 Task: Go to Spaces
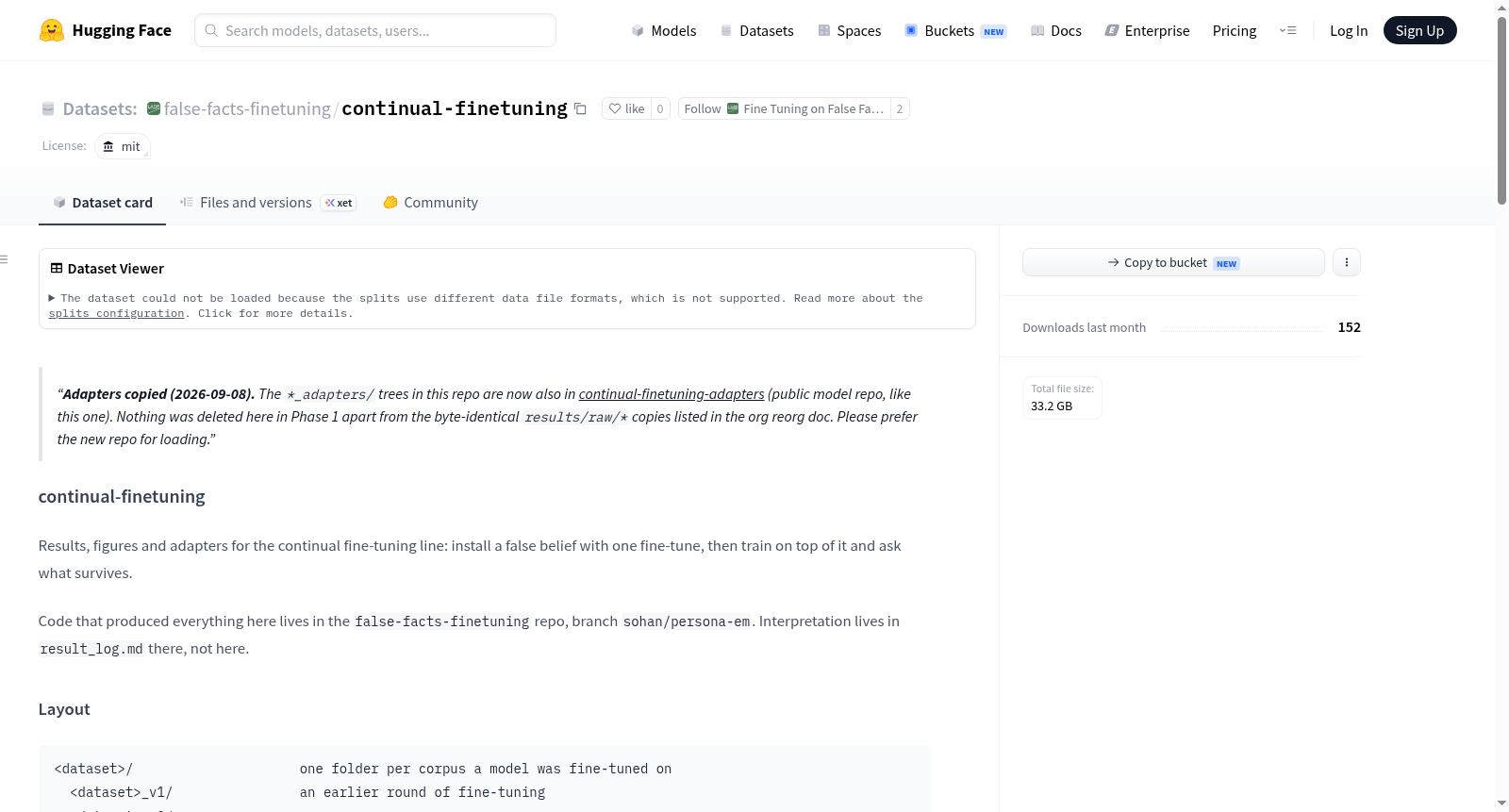pos(850,31)
